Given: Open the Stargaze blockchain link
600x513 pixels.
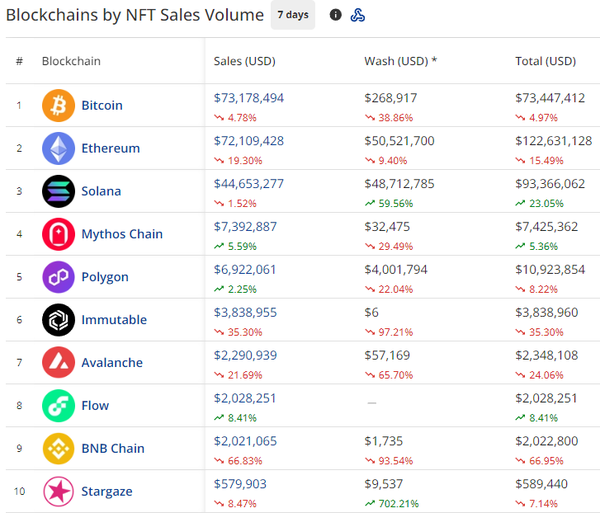Looking at the screenshot, I should click(x=107, y=491).
